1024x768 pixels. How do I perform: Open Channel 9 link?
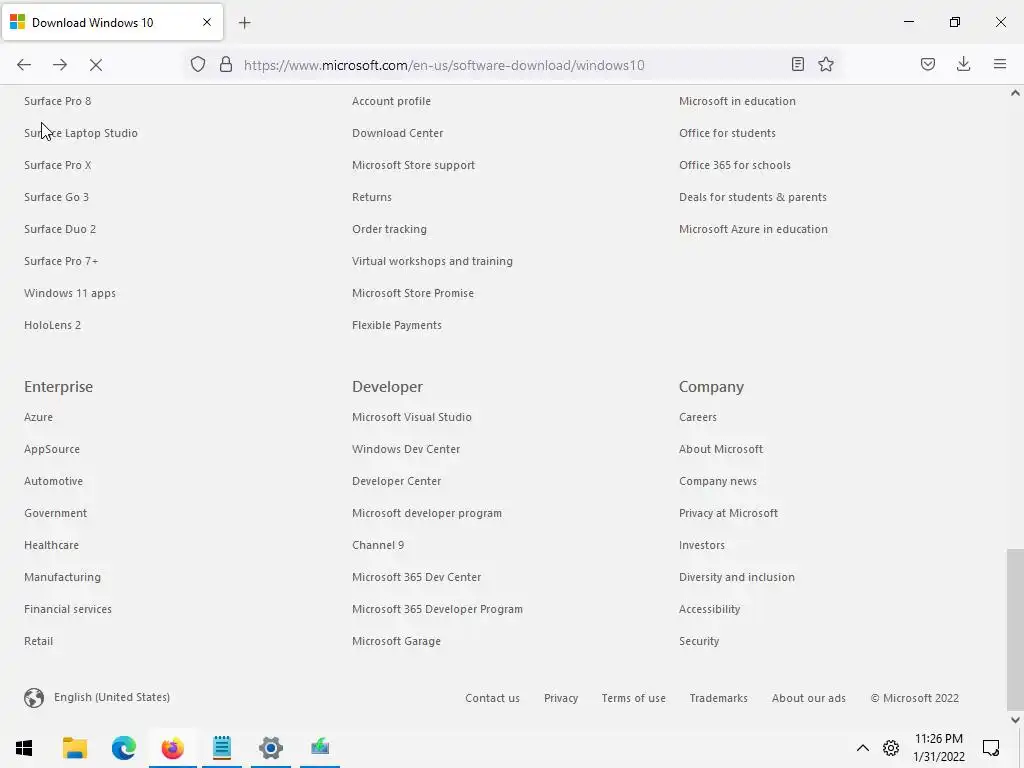pos(377,545)
